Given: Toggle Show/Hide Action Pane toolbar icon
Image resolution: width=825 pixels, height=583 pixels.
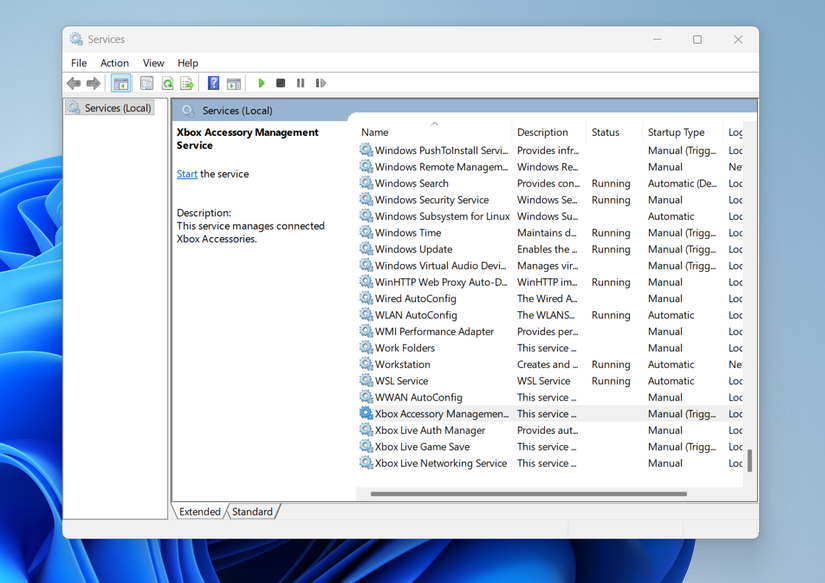Looking at the screenshot, I should 234,83.
